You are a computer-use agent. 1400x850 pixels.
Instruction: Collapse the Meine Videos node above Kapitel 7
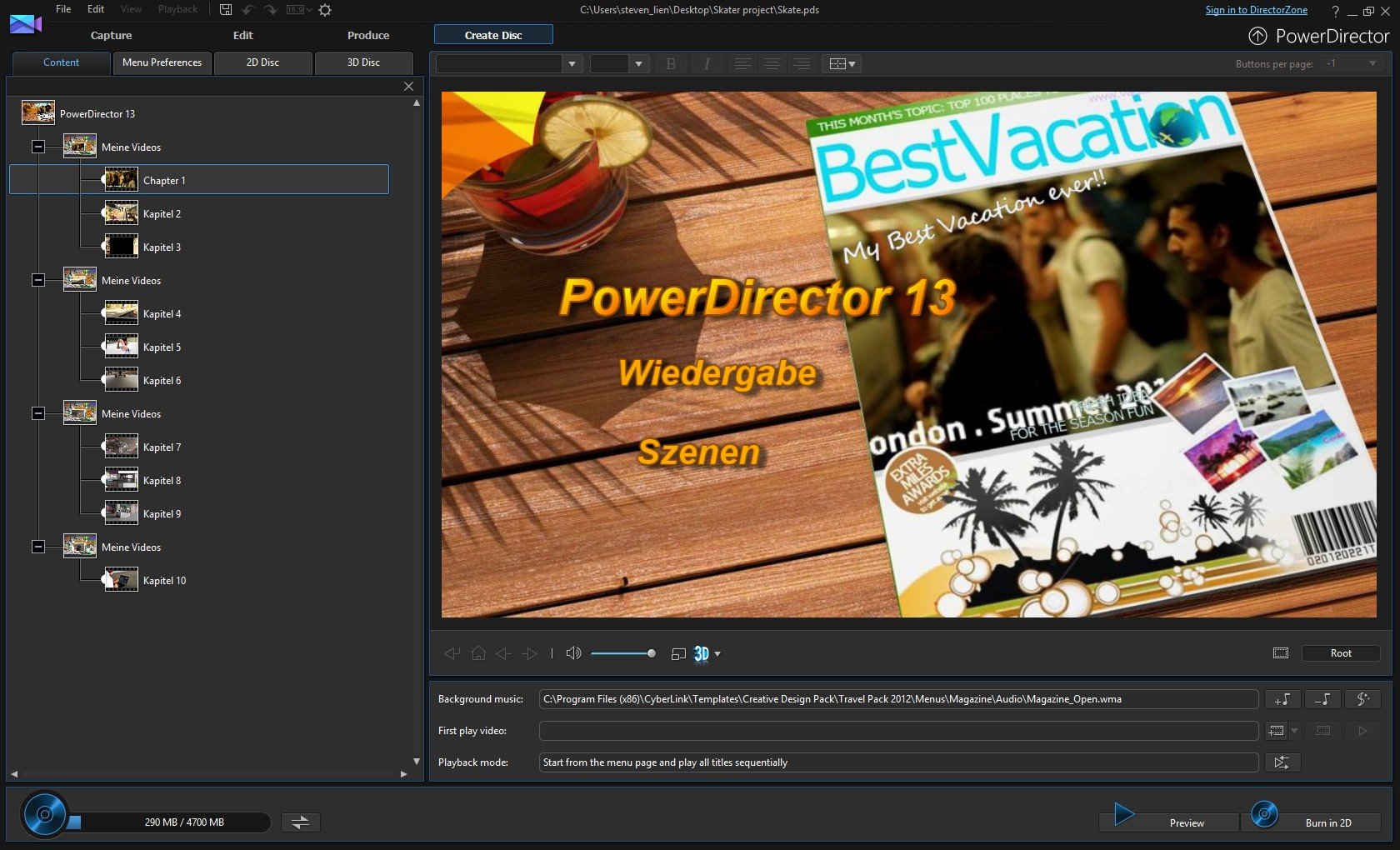[x=38, y=413]
